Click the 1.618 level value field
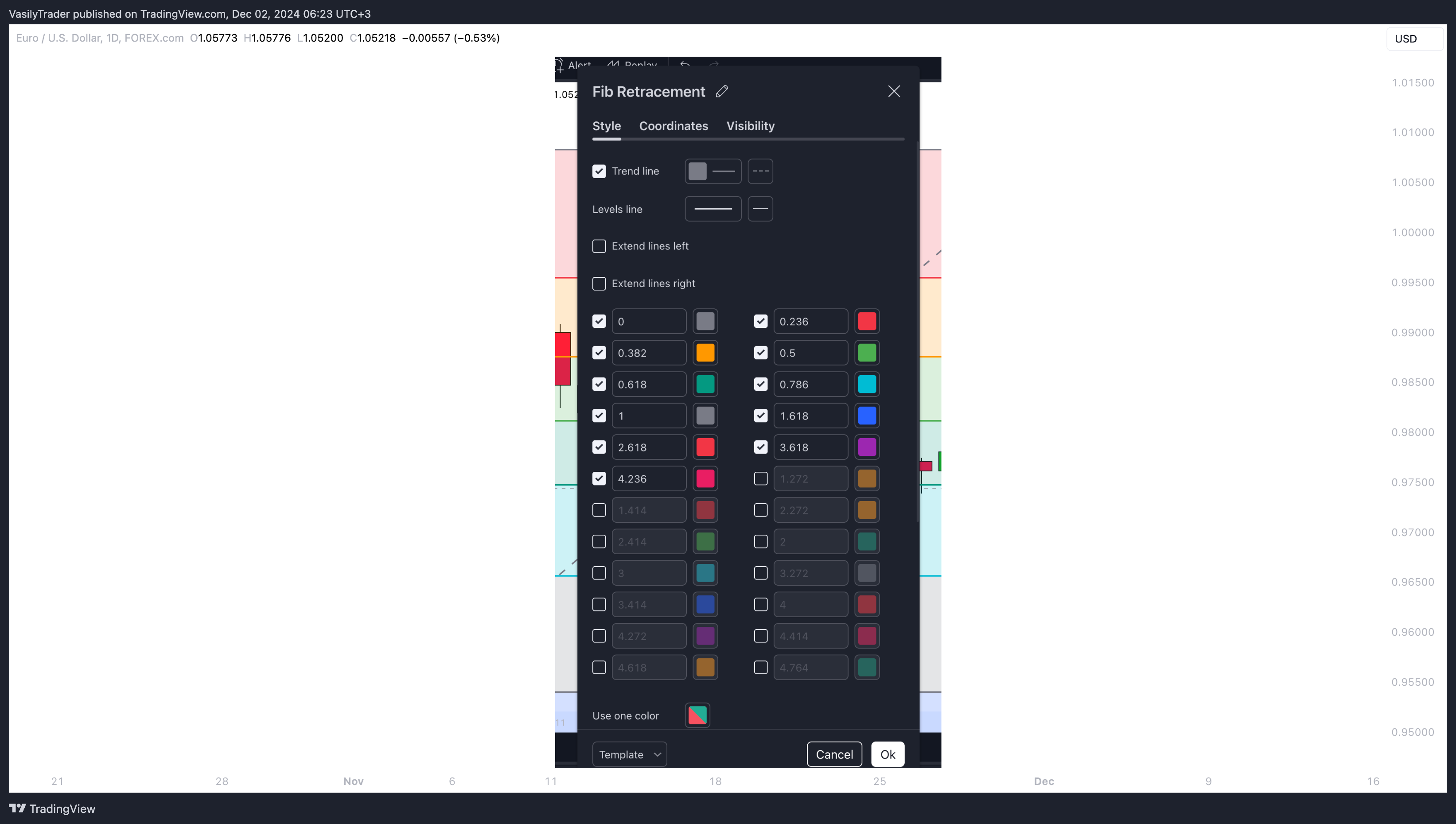 810,416
